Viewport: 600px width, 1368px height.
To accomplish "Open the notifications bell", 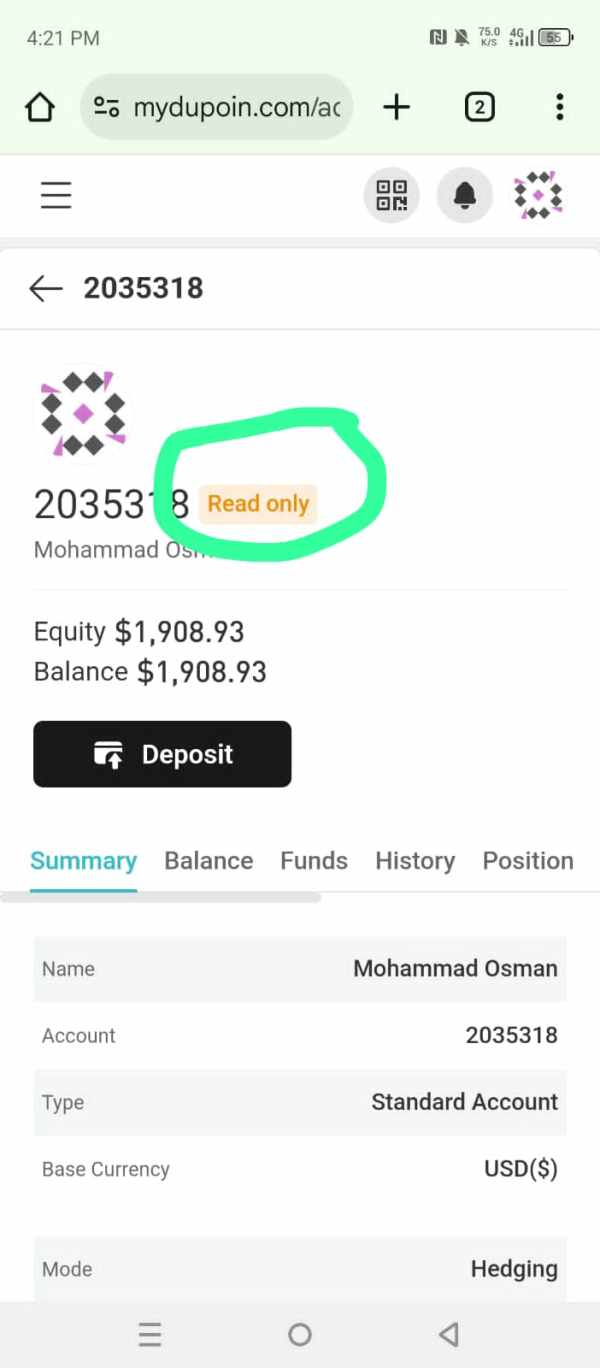I will click(465, 195).
